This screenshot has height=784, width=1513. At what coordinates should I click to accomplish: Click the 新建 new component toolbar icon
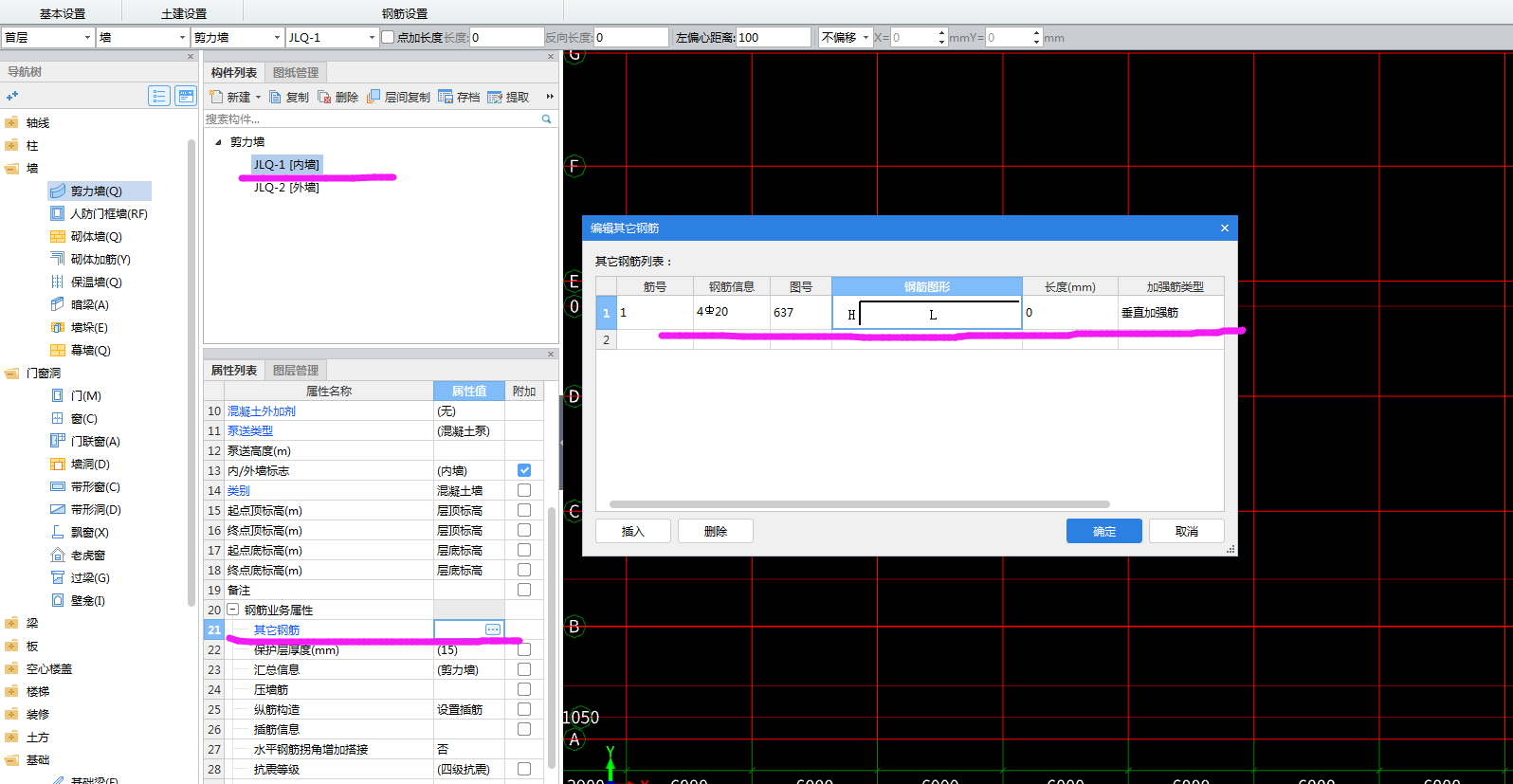(216, 97)
